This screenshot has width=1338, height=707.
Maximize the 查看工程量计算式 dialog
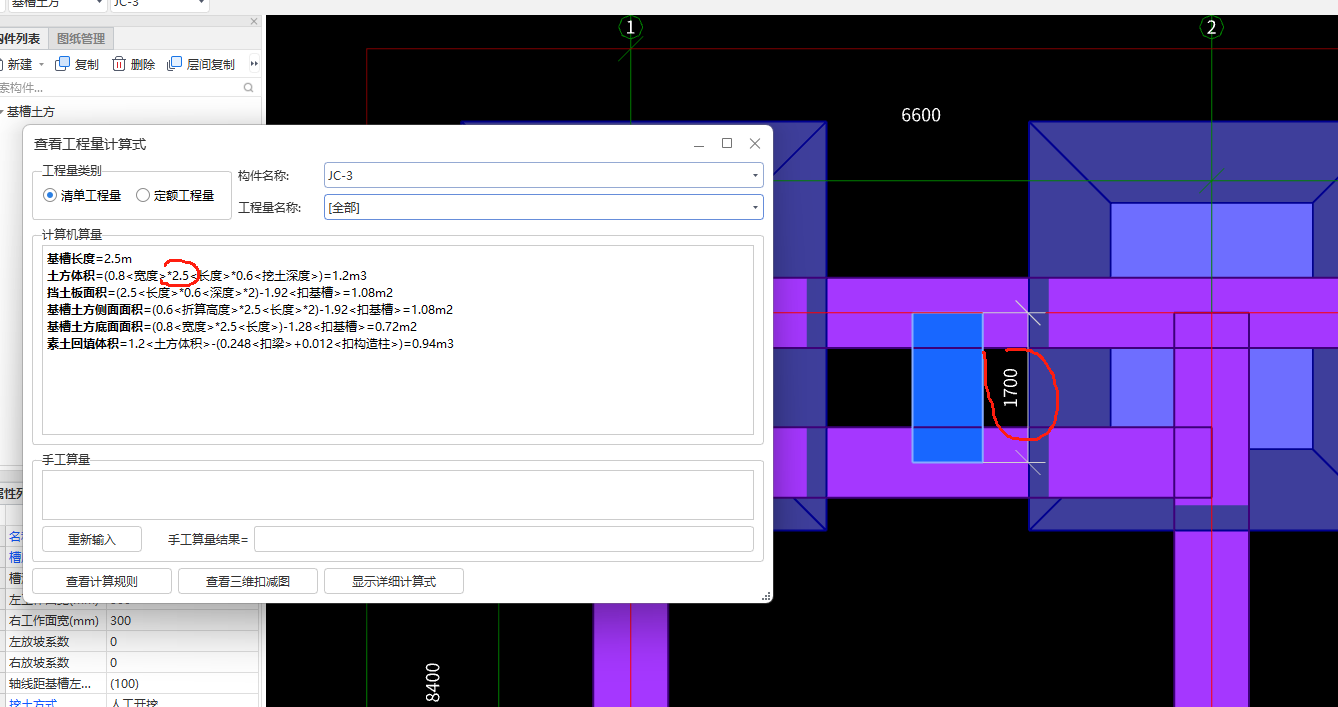pos(727,144)
